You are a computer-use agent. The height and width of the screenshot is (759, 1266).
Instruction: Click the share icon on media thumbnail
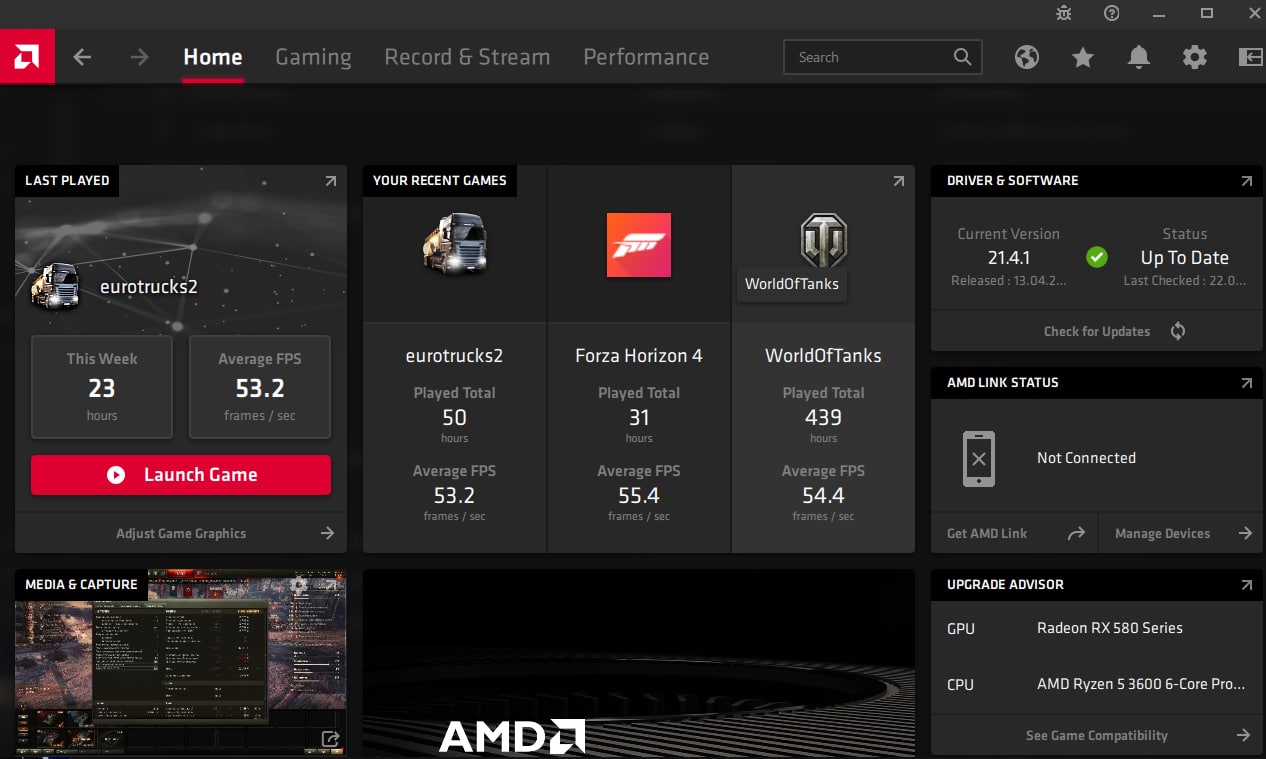pyautogui.click(x=330, y=739)
